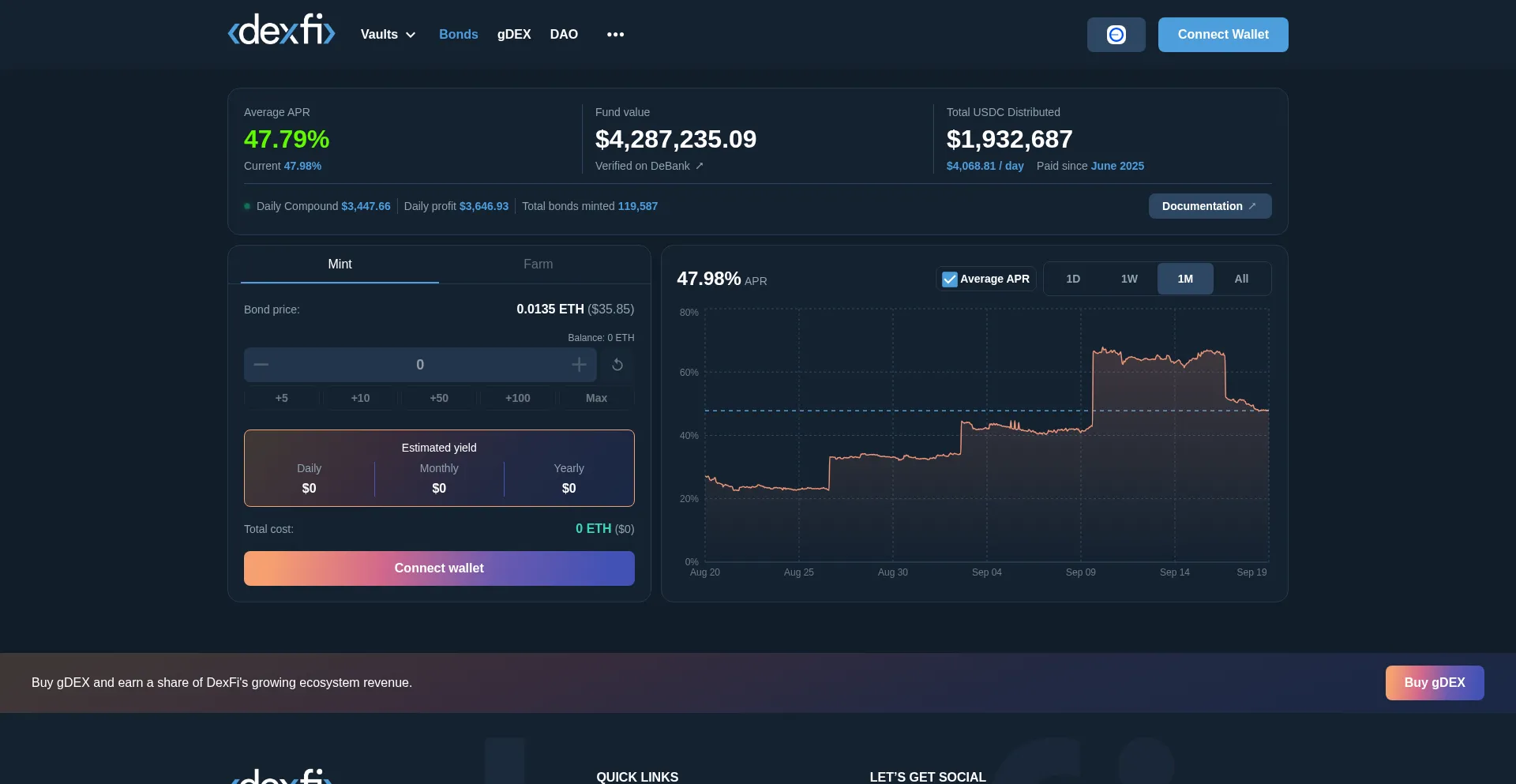The height and width of the screenshot is (784, 1516).
Task: Click the bond amount input field
Action: (x=420, y=365)
